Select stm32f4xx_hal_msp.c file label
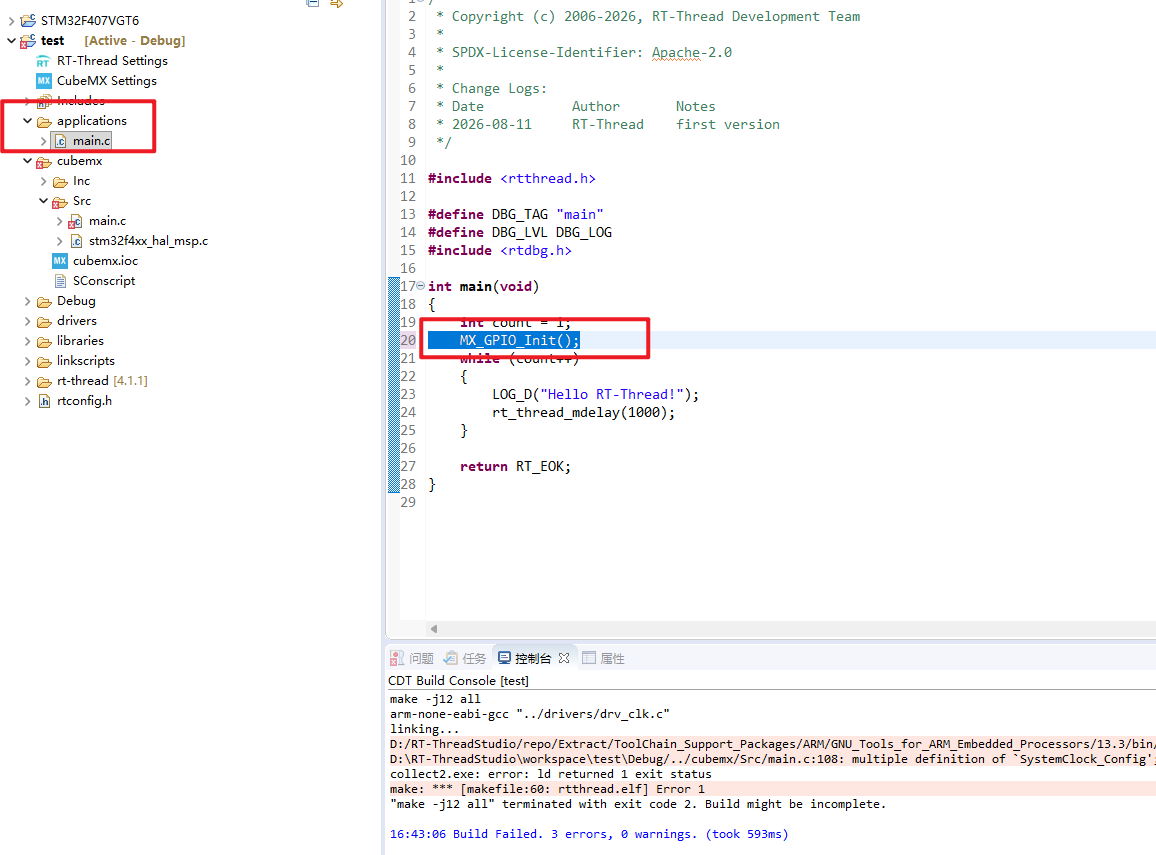Screen dimensions: 1156x855 tap(149, 240)
